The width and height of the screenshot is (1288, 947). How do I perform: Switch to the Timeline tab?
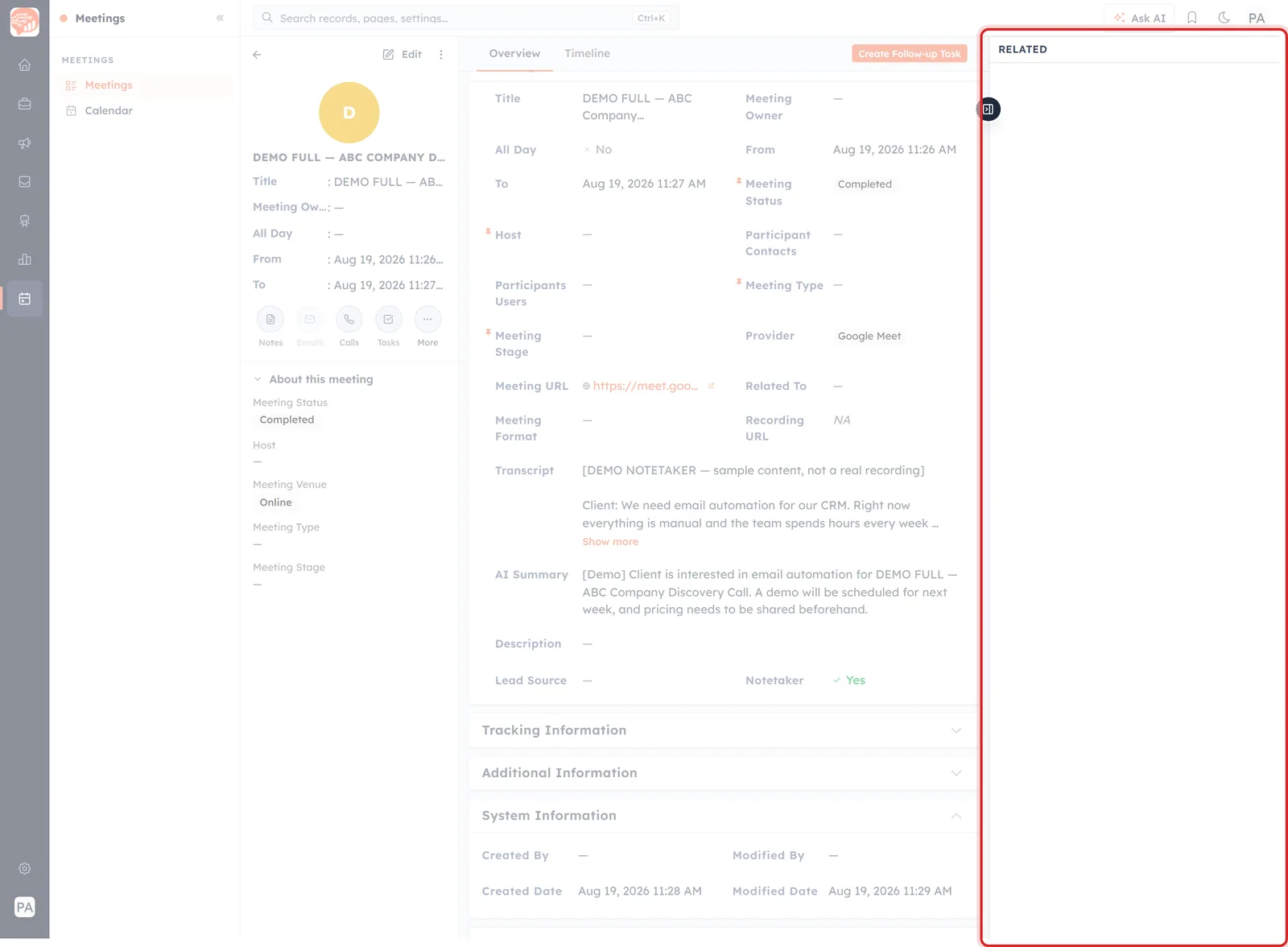click(x=587, y=53)
